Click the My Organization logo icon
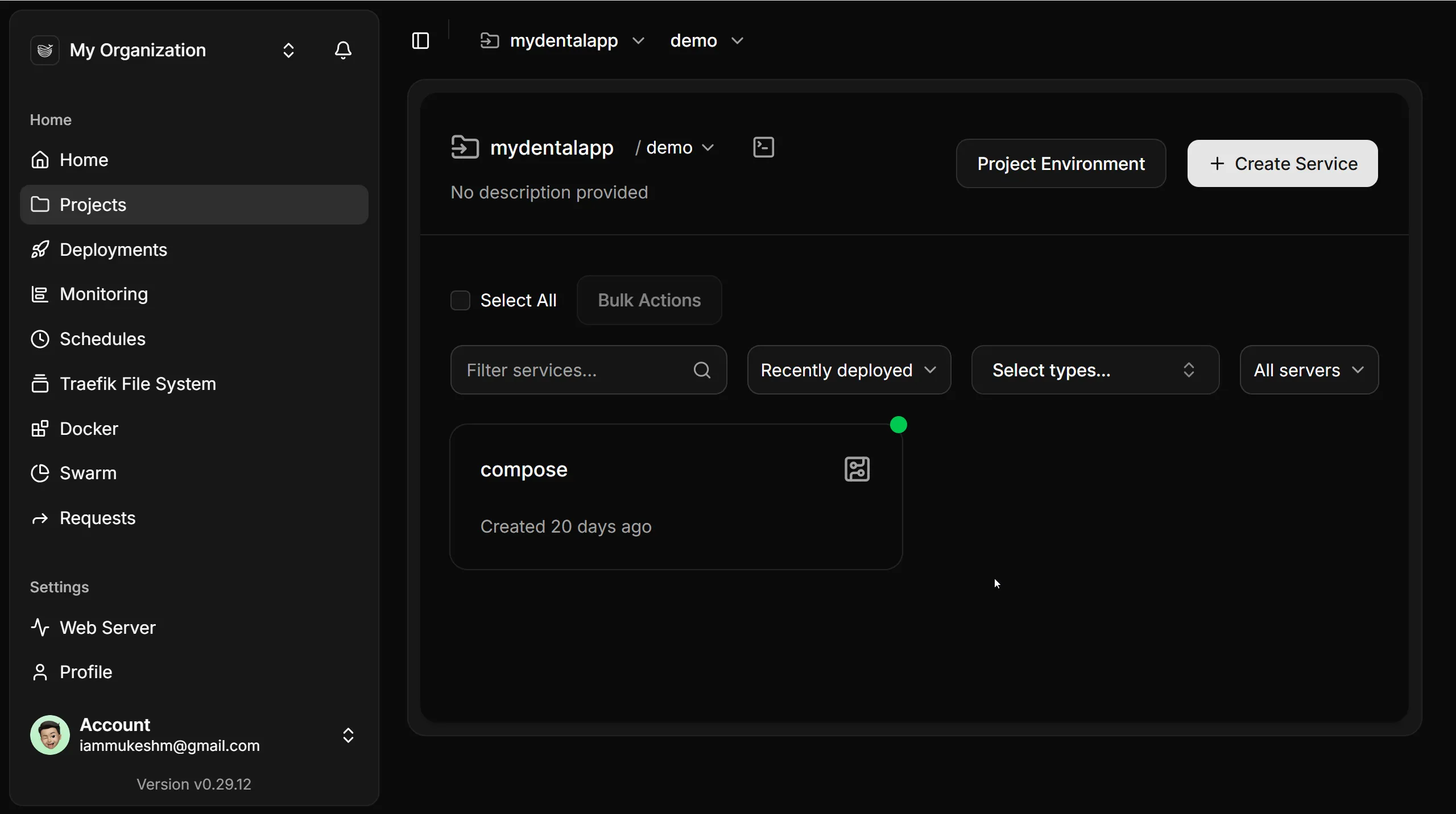Viewport: 1456px width, 814px height. coord(44,50)
